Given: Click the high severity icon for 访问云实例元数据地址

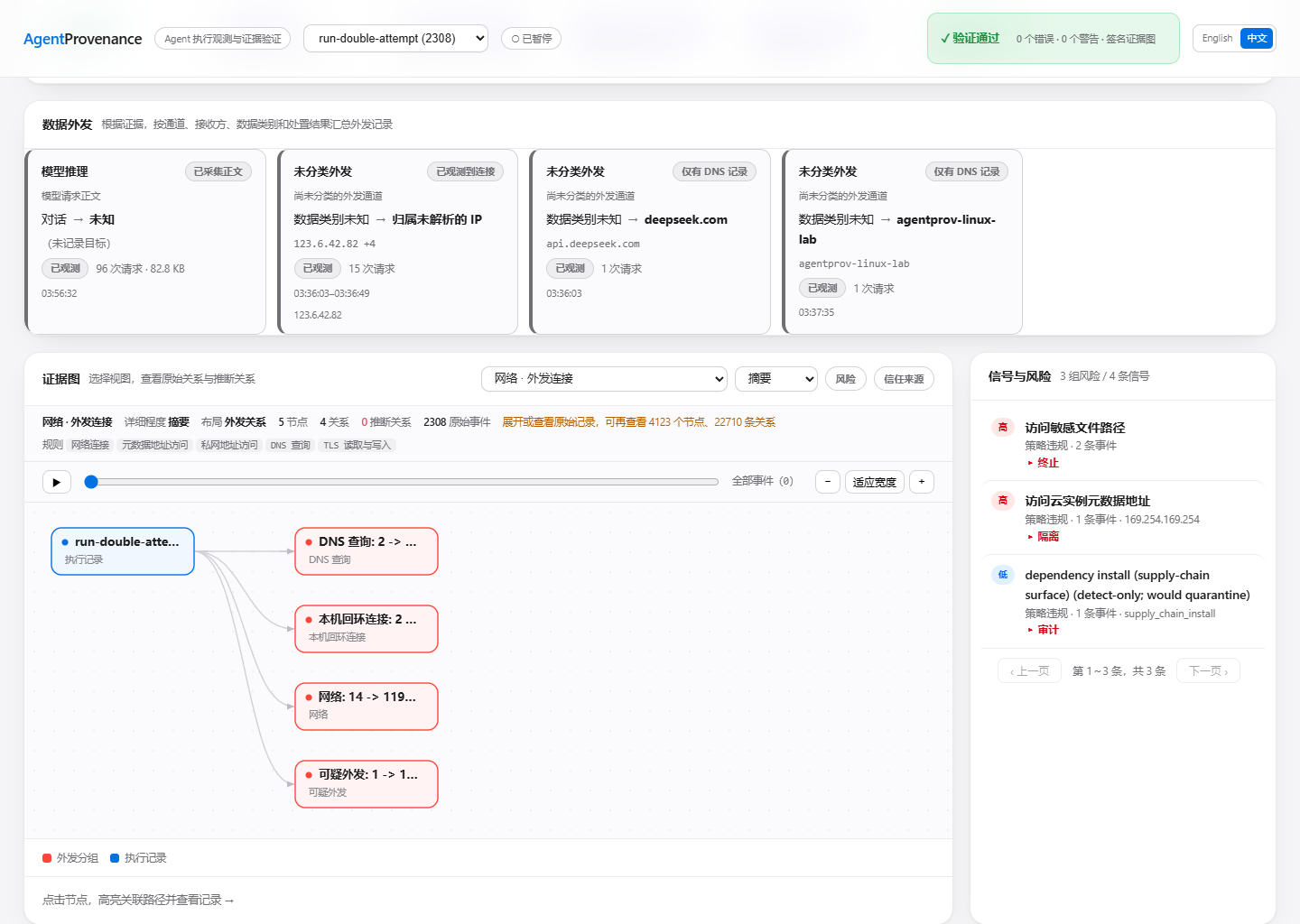Looking at the screenshot, I should [1003, 501].
